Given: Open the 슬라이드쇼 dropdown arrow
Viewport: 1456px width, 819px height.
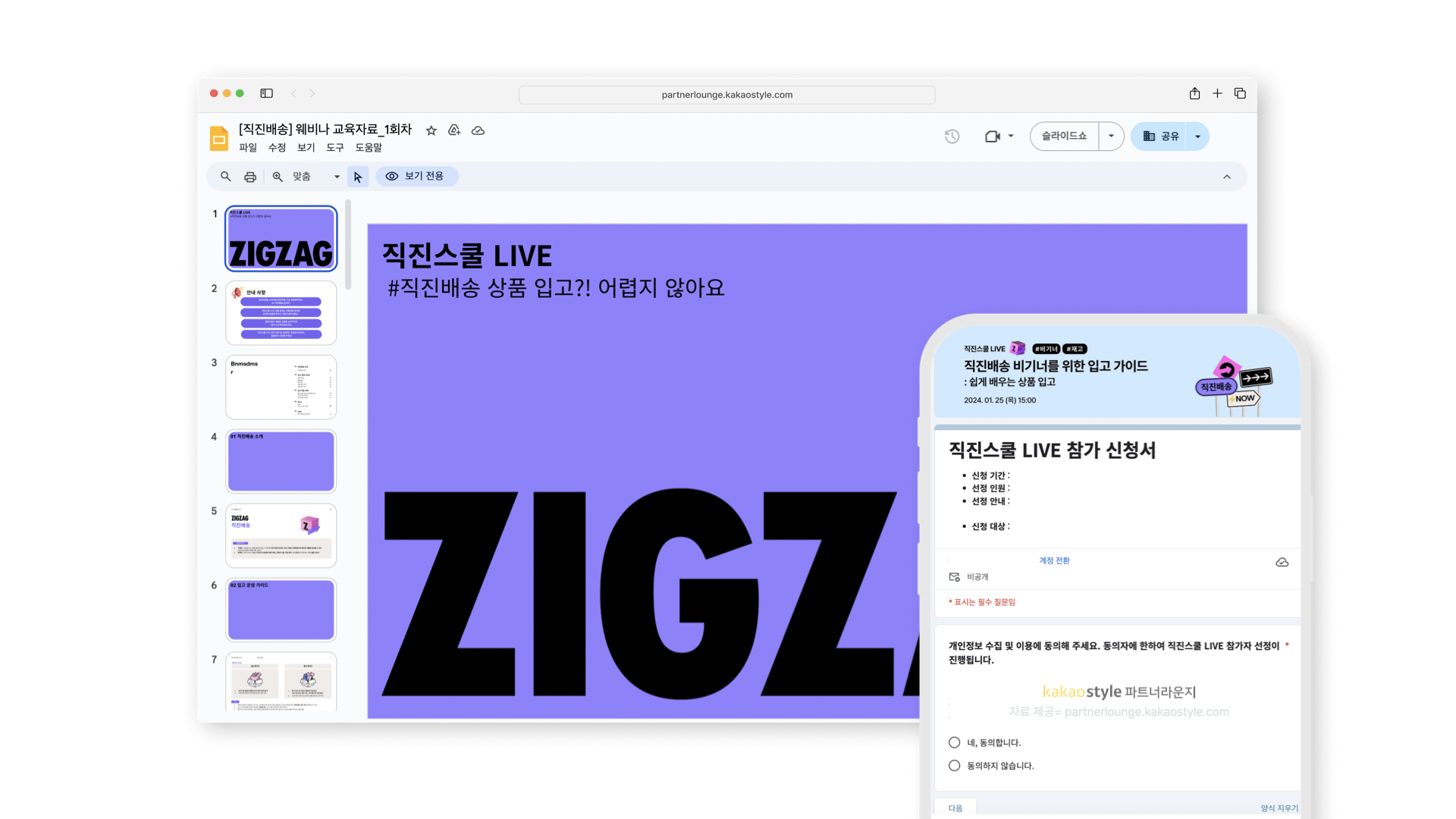Looking at the screenshot, I should (1111, 136).
